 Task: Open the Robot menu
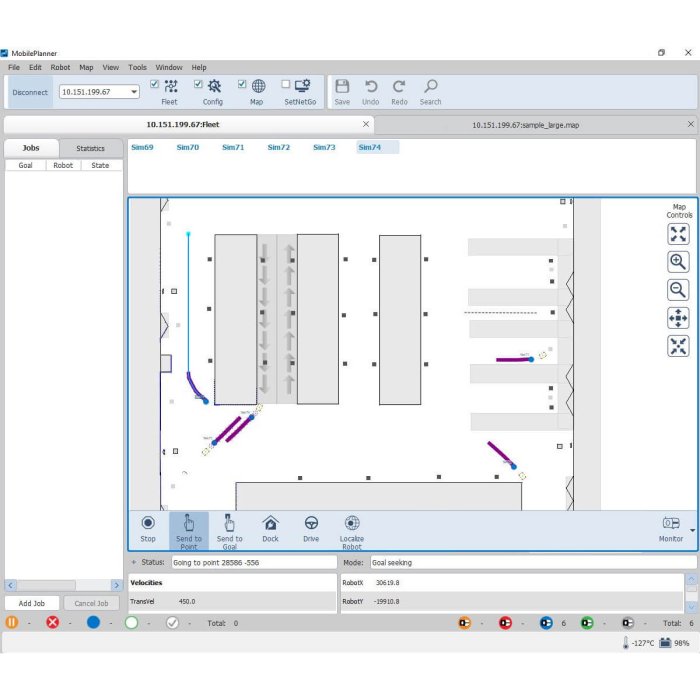pyautogui.click(x=60, y=68)
